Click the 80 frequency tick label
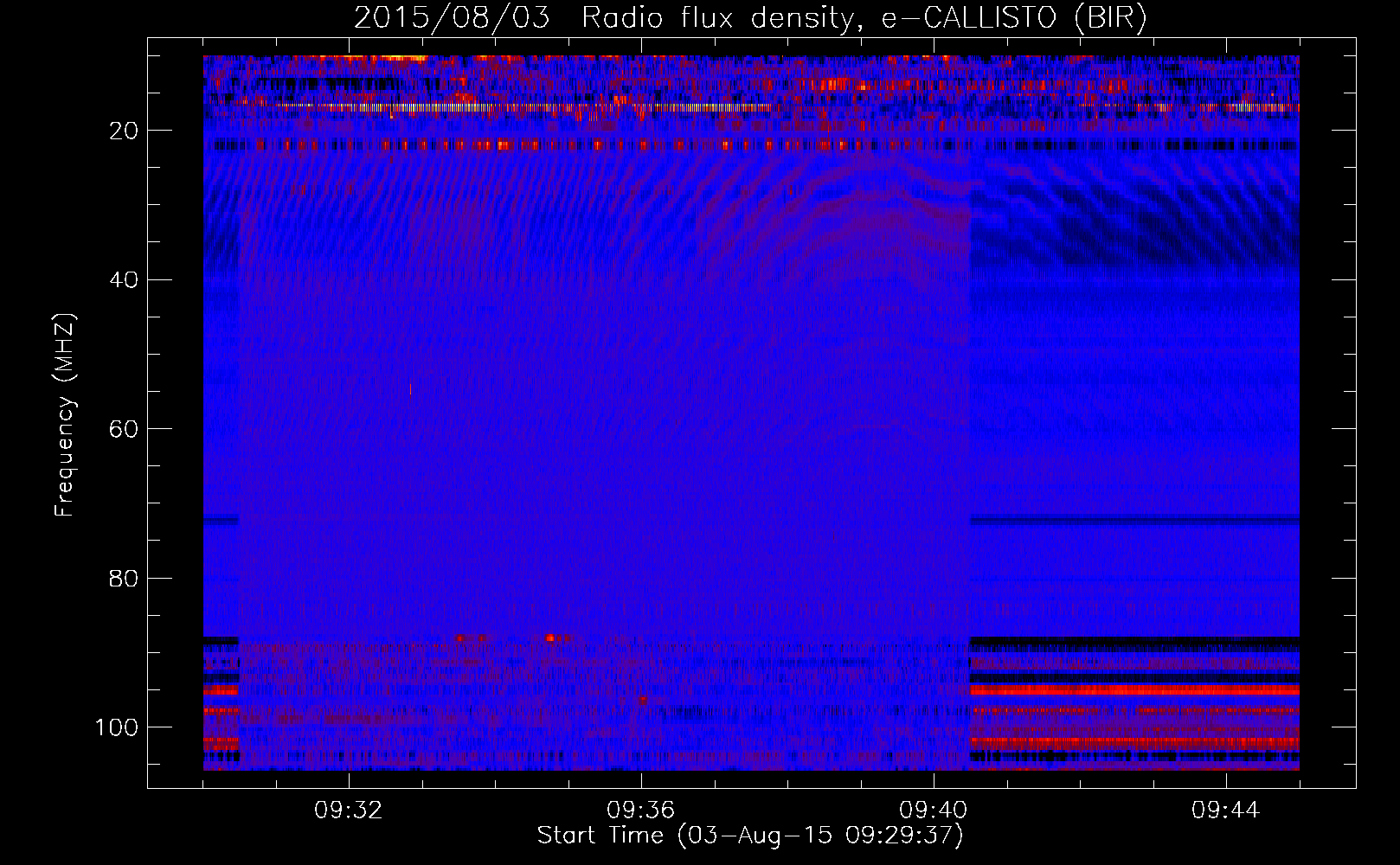Screen dimensions: 1400x865 [125, 578]
